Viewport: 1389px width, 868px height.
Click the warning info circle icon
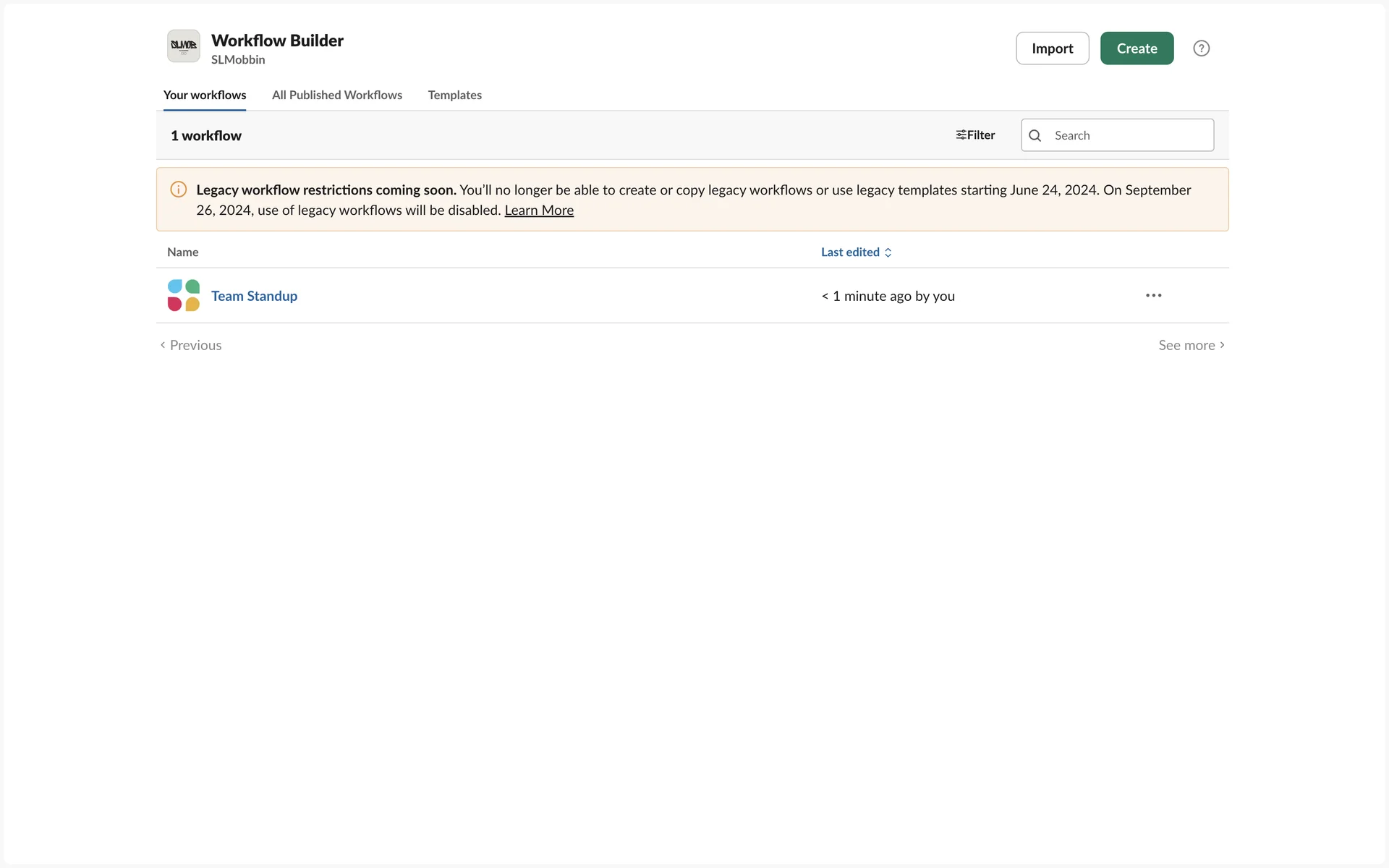[178, 190]
